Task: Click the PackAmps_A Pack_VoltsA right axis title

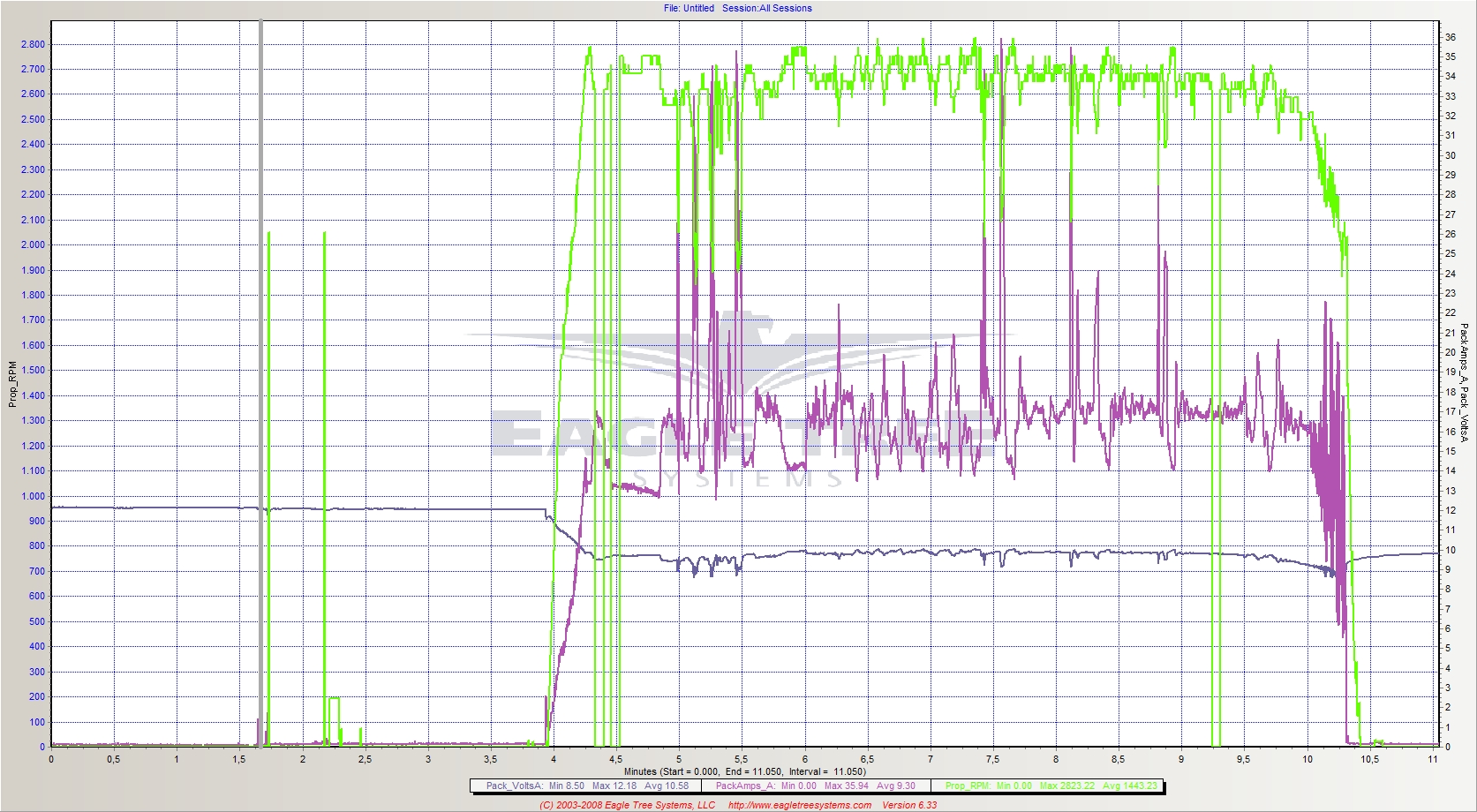Action: pyautogui.click(x=1464, y=383)
